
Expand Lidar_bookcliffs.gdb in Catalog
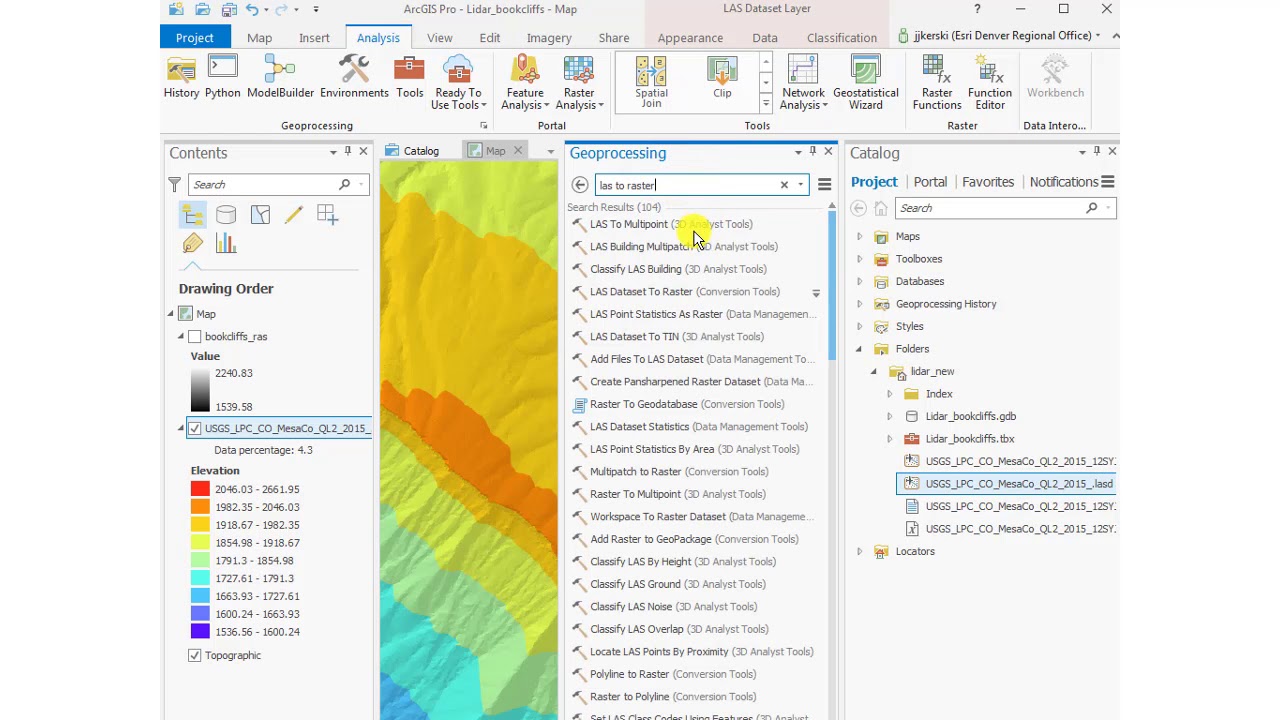pos(889,416)
